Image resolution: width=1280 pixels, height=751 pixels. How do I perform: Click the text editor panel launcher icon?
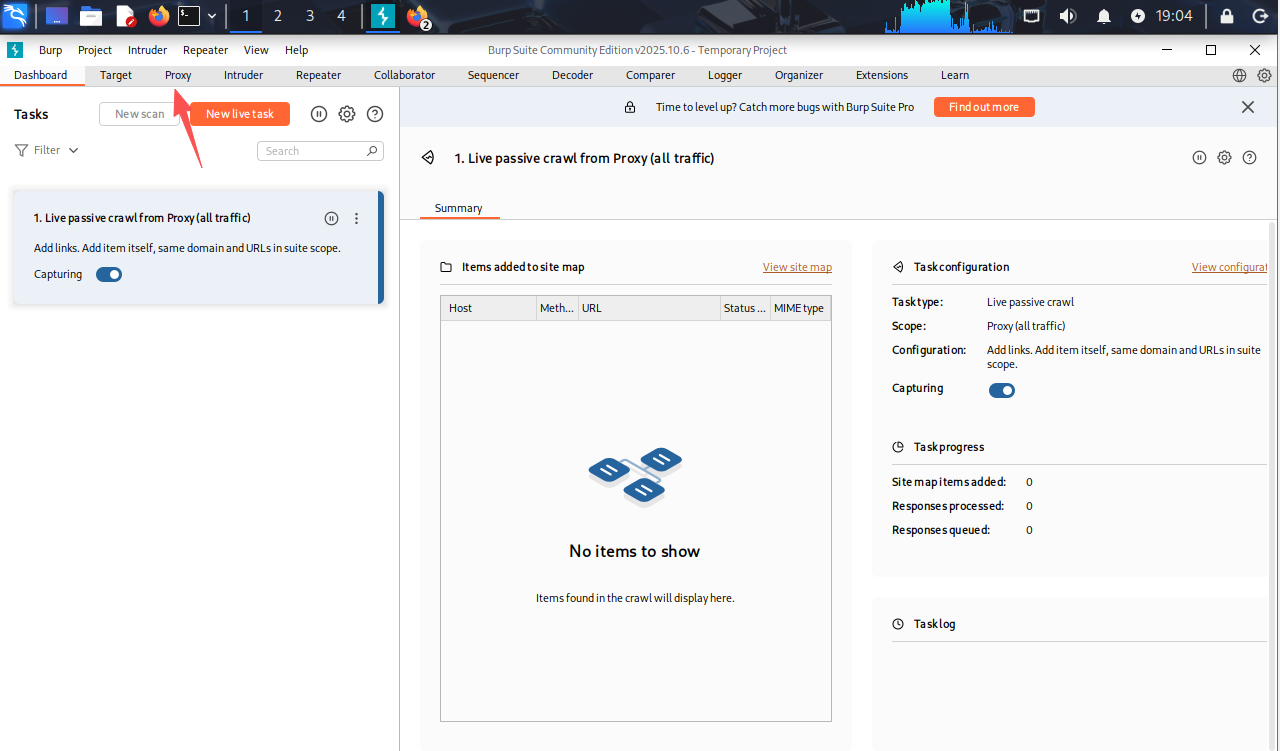point(125,16)
